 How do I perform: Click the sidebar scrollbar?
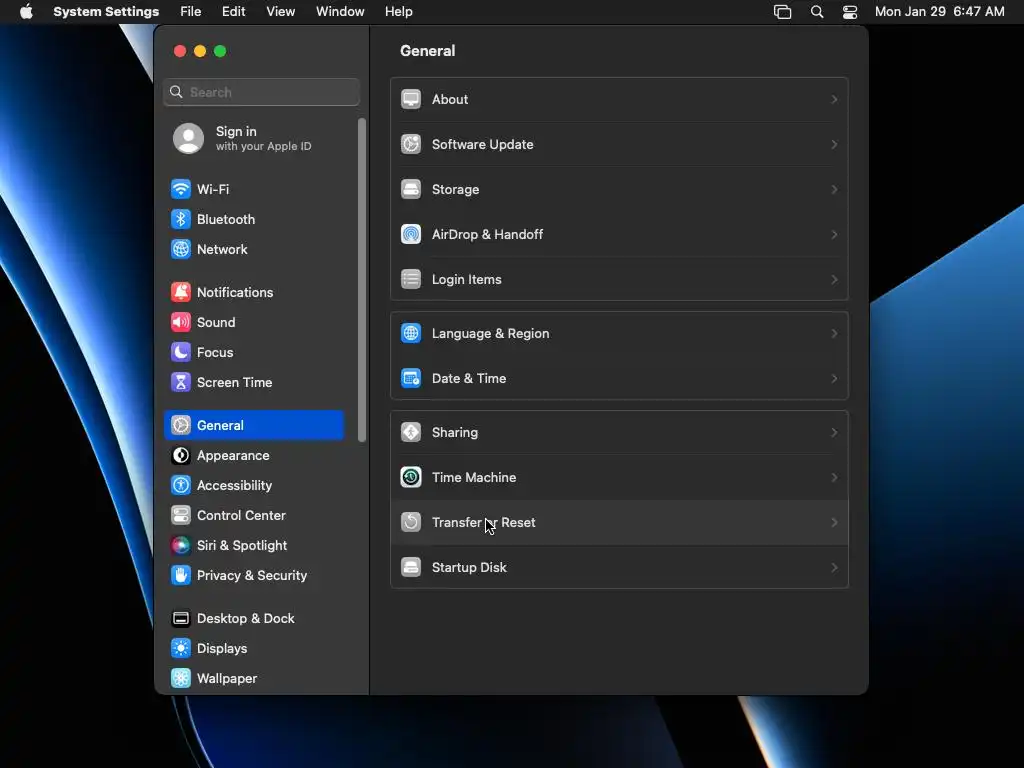coord(362,281)
